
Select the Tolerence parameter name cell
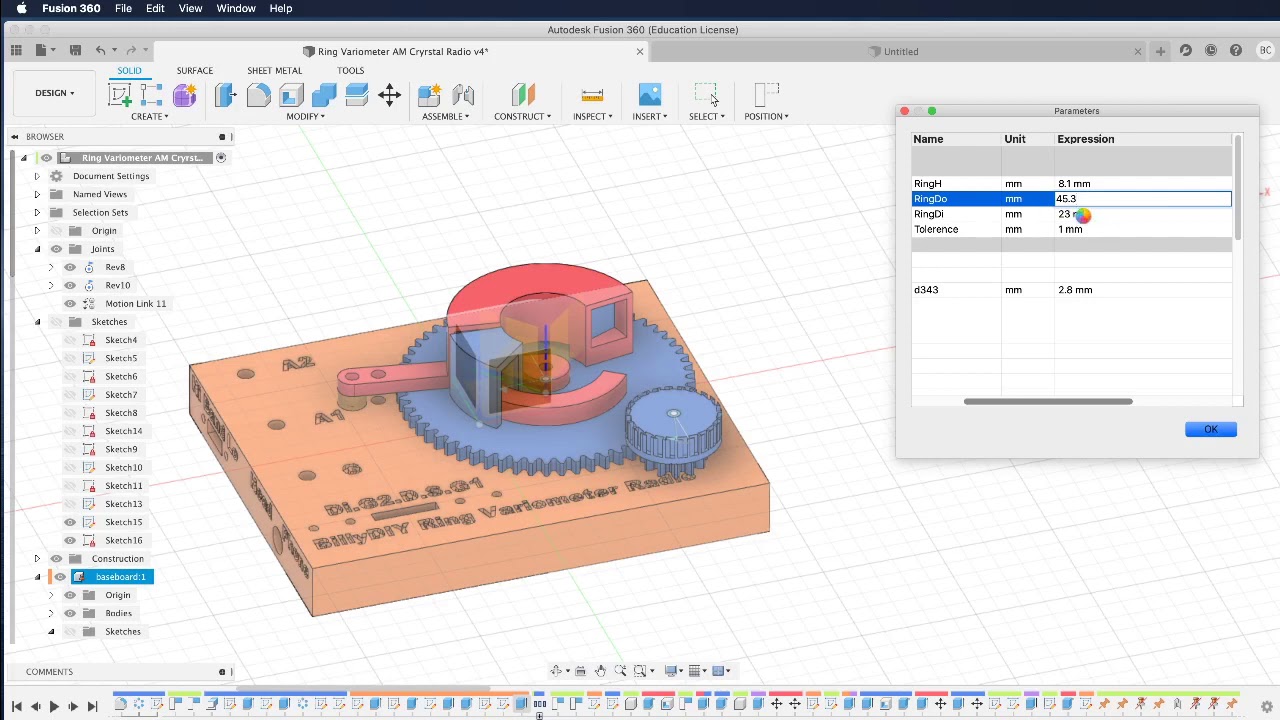click(956, 229)
